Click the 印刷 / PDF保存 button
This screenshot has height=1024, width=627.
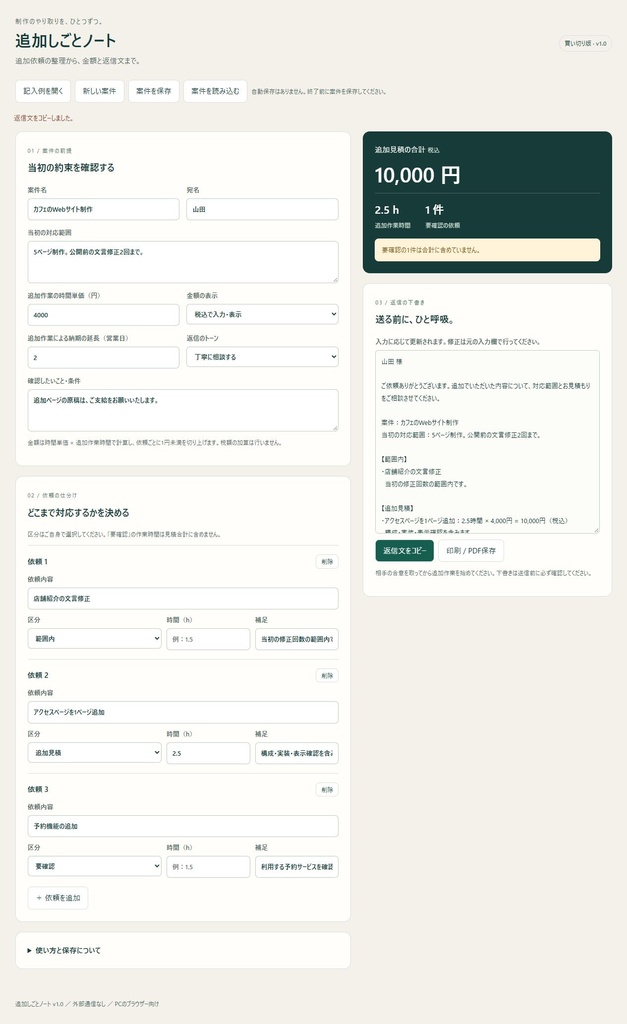[471, 551]
